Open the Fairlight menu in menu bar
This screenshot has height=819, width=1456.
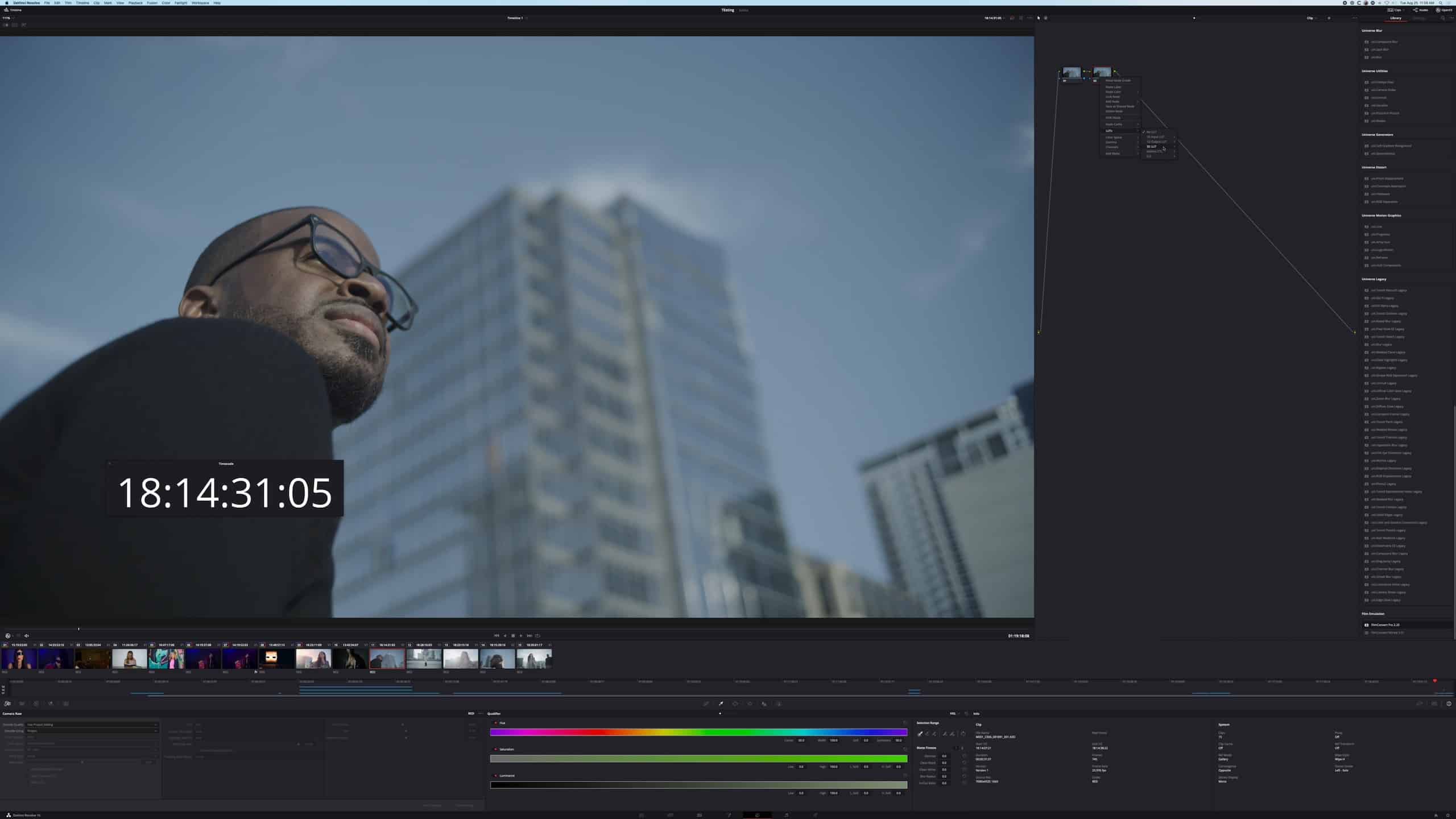pyautogui.click(x=181, y=3)
